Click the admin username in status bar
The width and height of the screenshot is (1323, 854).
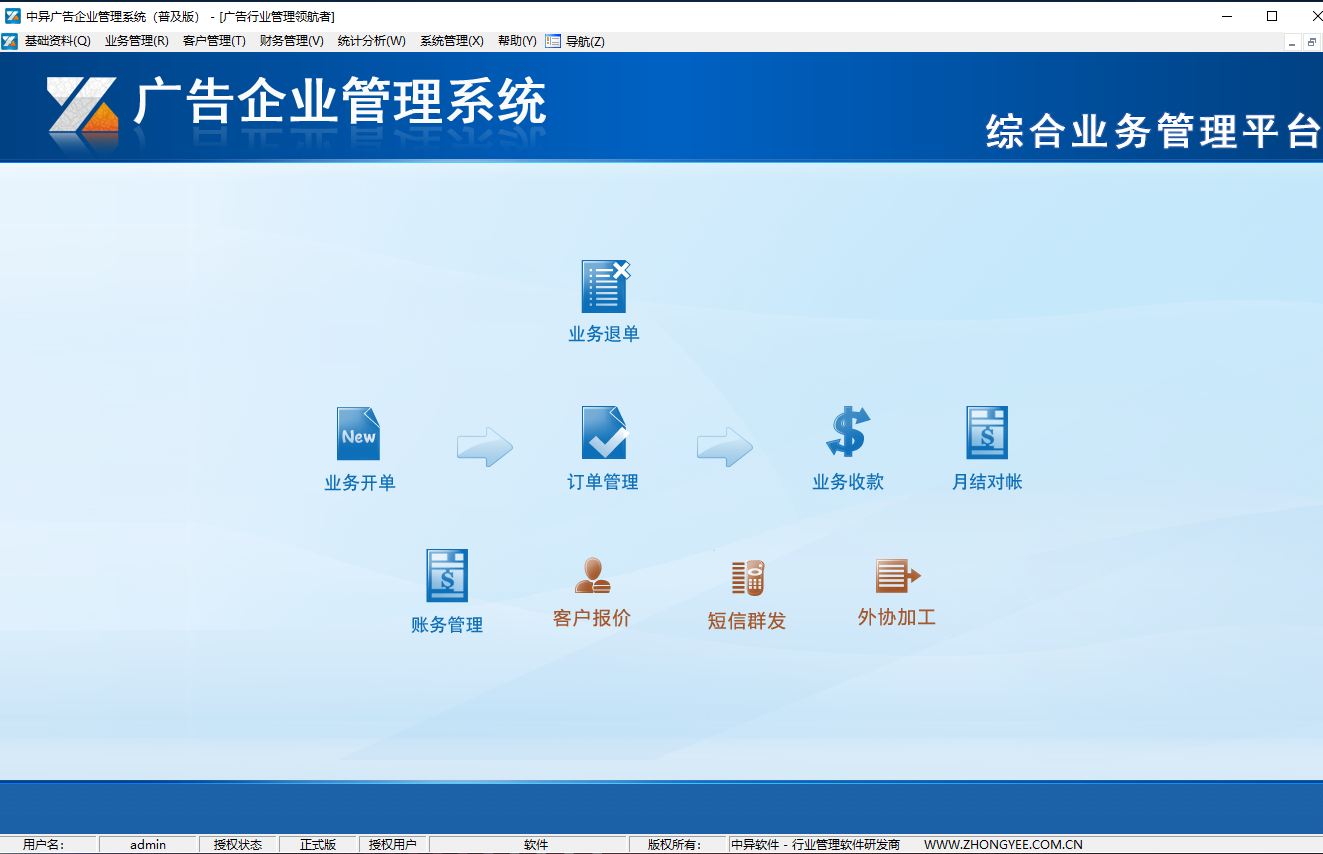click(148, 845)
